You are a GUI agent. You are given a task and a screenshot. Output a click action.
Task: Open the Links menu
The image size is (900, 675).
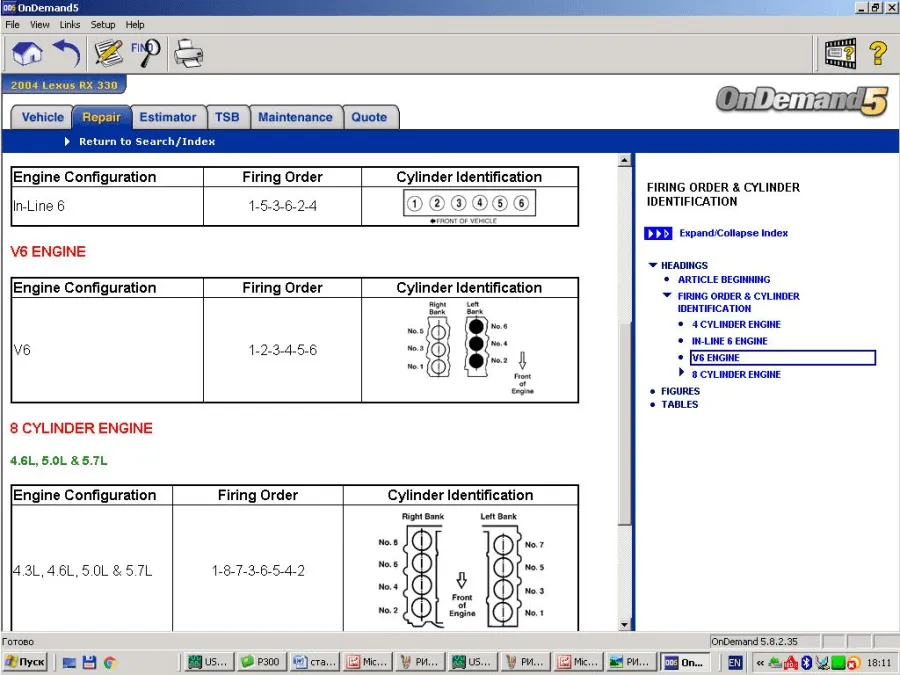69,25
